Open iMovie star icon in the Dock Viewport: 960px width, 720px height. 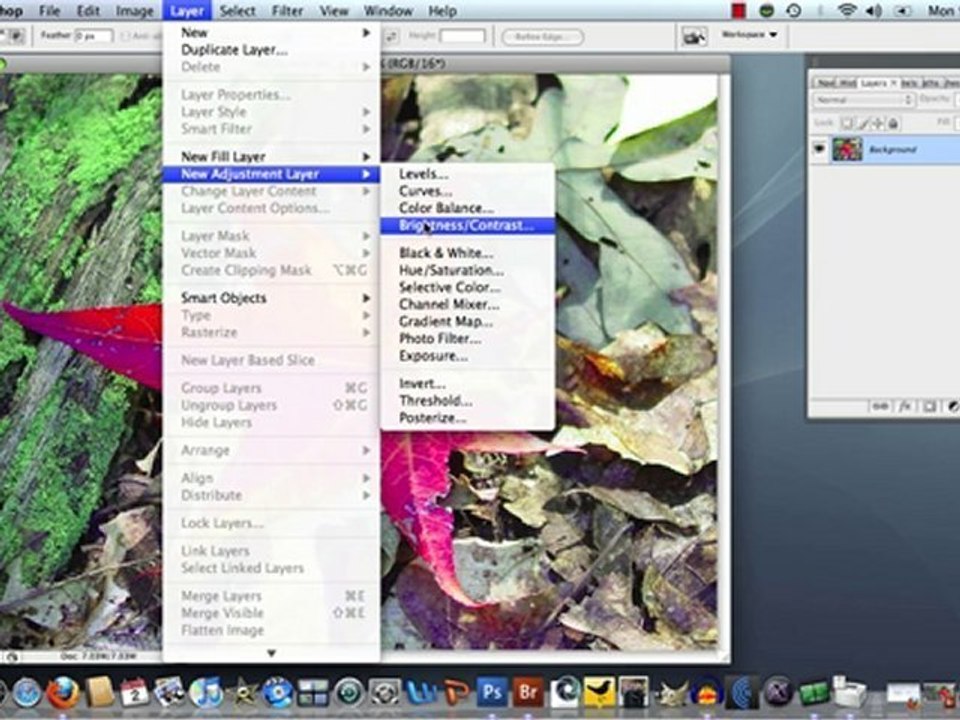coord(242,694)
